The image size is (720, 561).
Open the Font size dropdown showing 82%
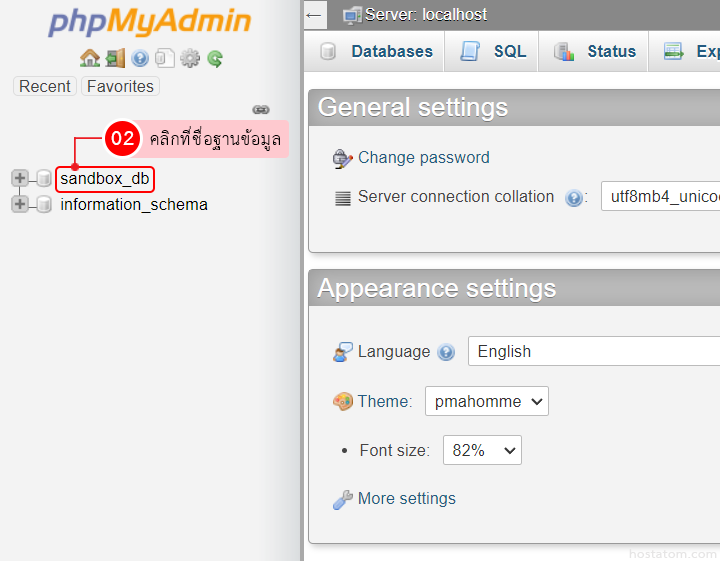(482, 450)
